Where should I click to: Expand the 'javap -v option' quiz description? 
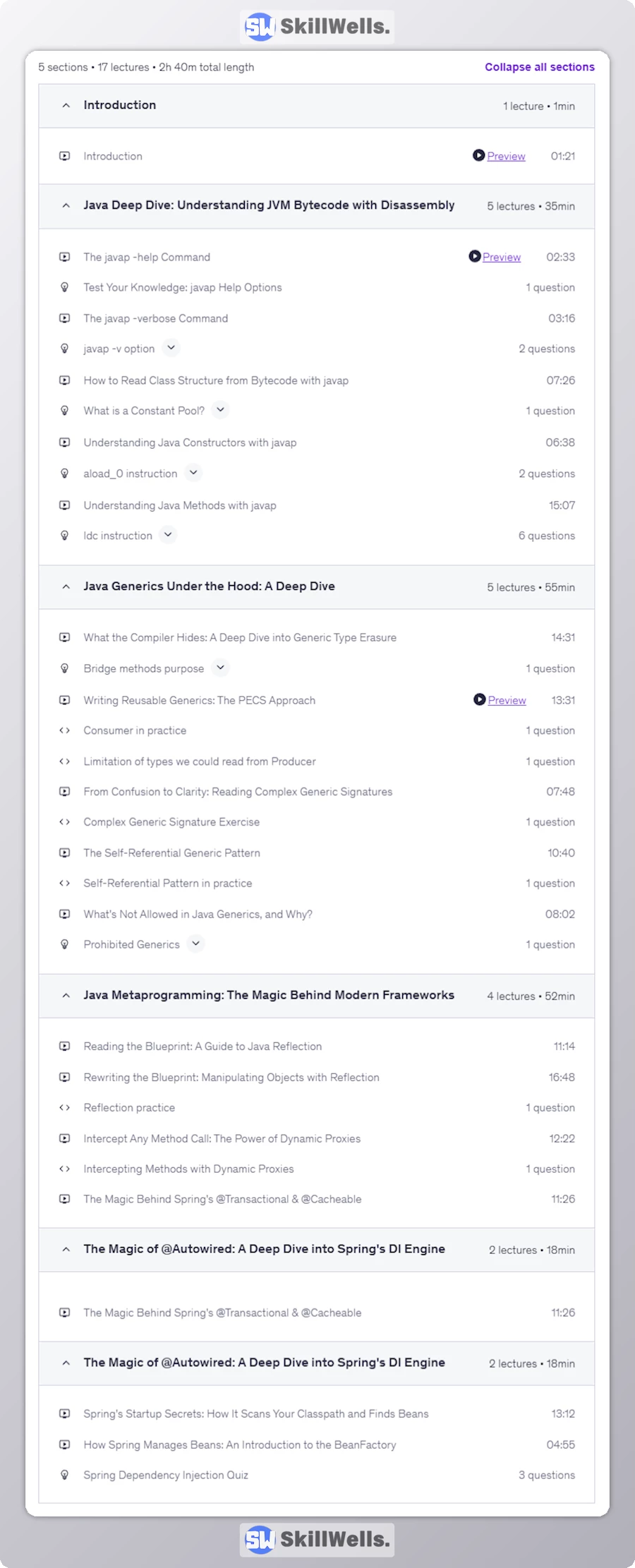click(x=171, y=348)
